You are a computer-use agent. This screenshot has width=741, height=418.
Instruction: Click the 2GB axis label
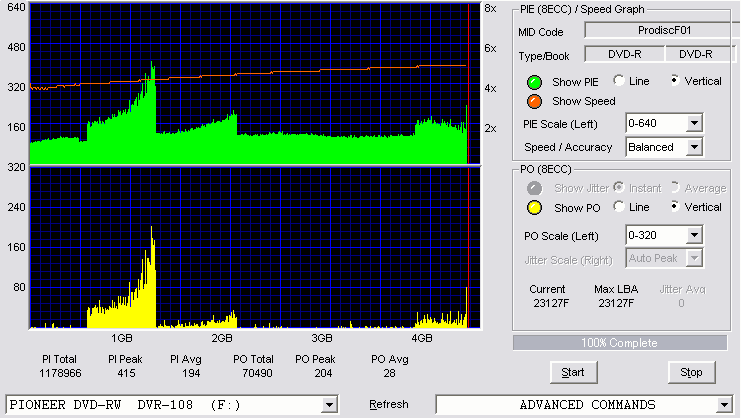[222, 338]
